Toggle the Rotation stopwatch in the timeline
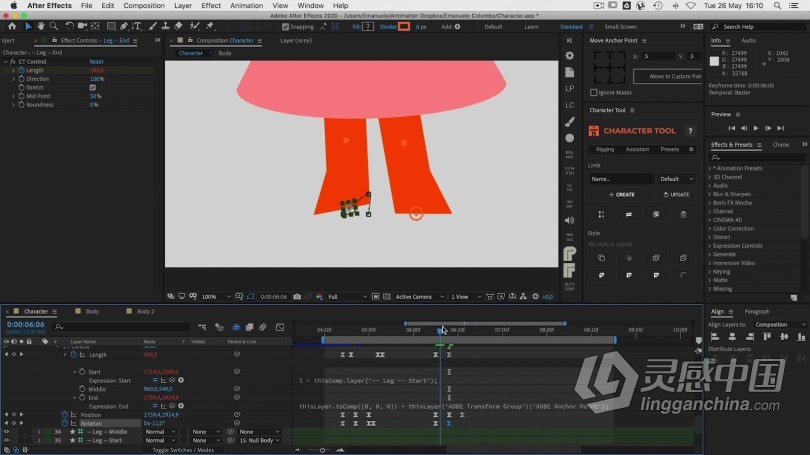 point(65,423)
